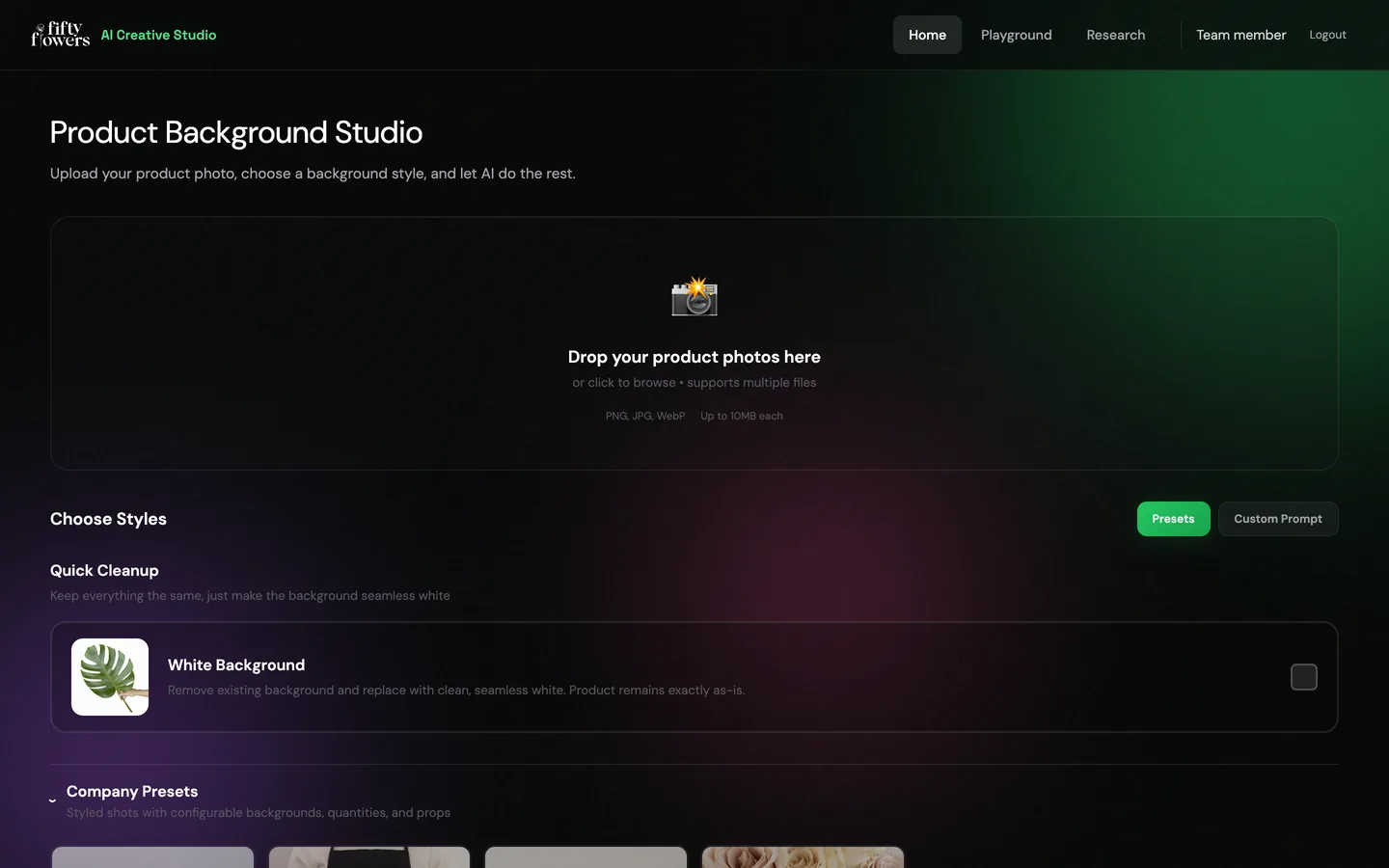The height and width of the screenshot is (868, 1389).
Task: Click the Product Background Studio heading
Action: 236,132
